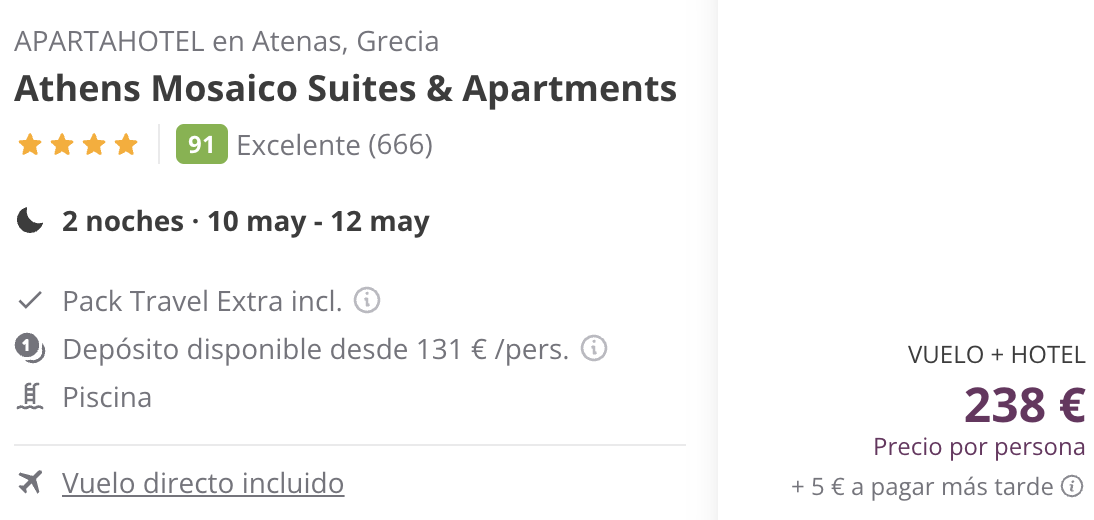Open the Vuelo directo incluido link
Viewport: 1094px width, 520px height.
tap(203, 483)
